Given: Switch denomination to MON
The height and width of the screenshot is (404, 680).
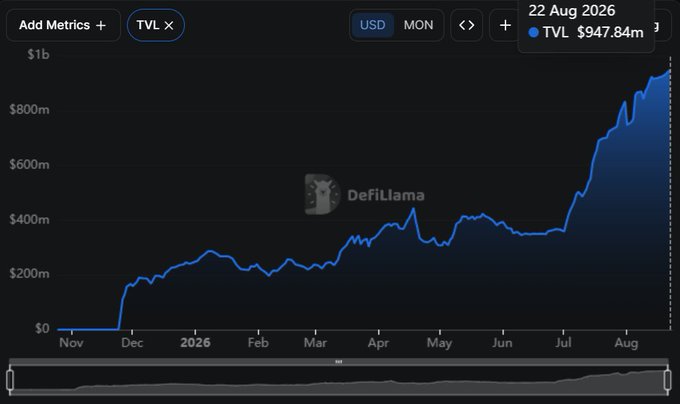Looking at the screenshot, I should [418, 25].
